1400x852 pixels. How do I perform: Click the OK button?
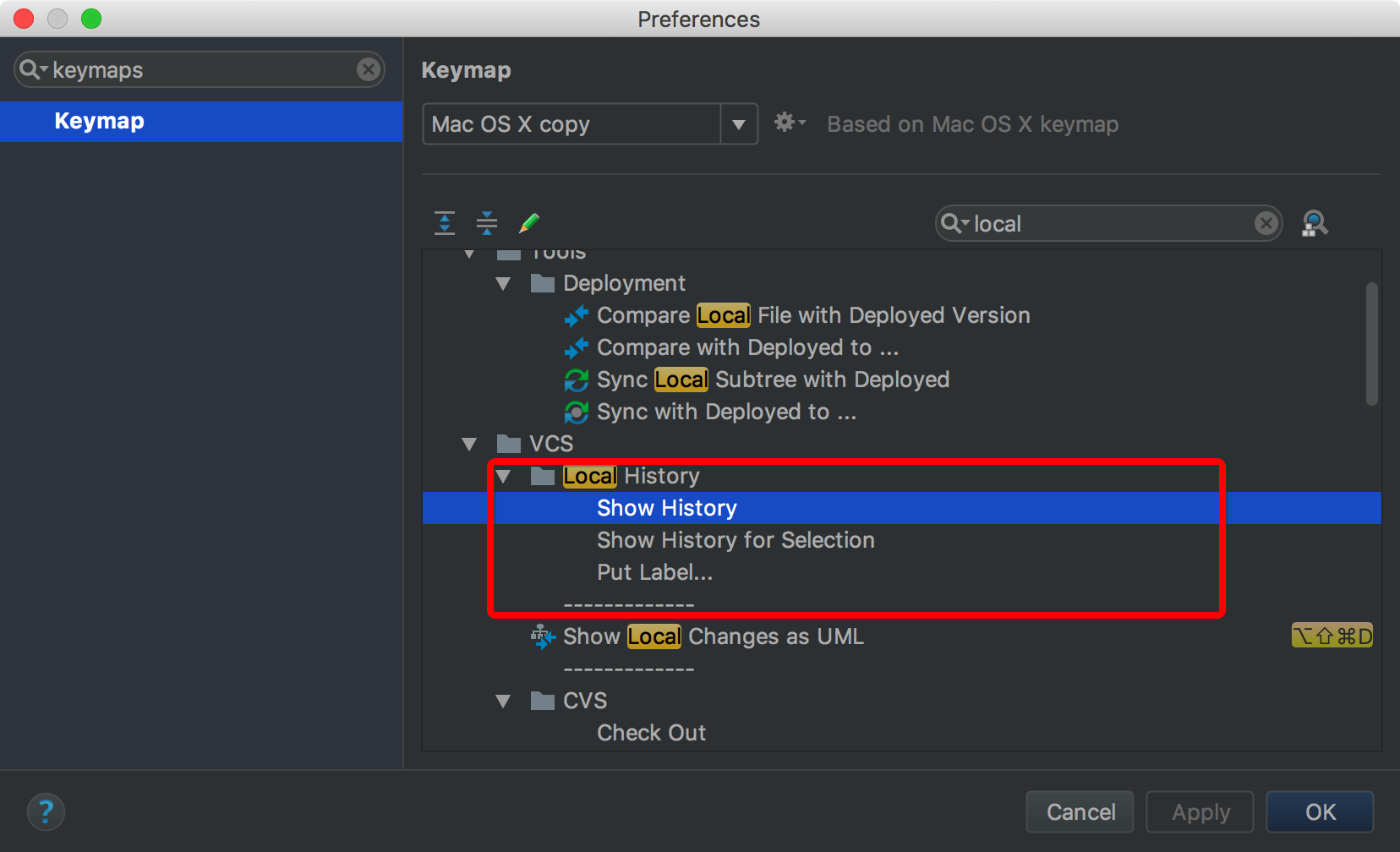point(1321,812)
